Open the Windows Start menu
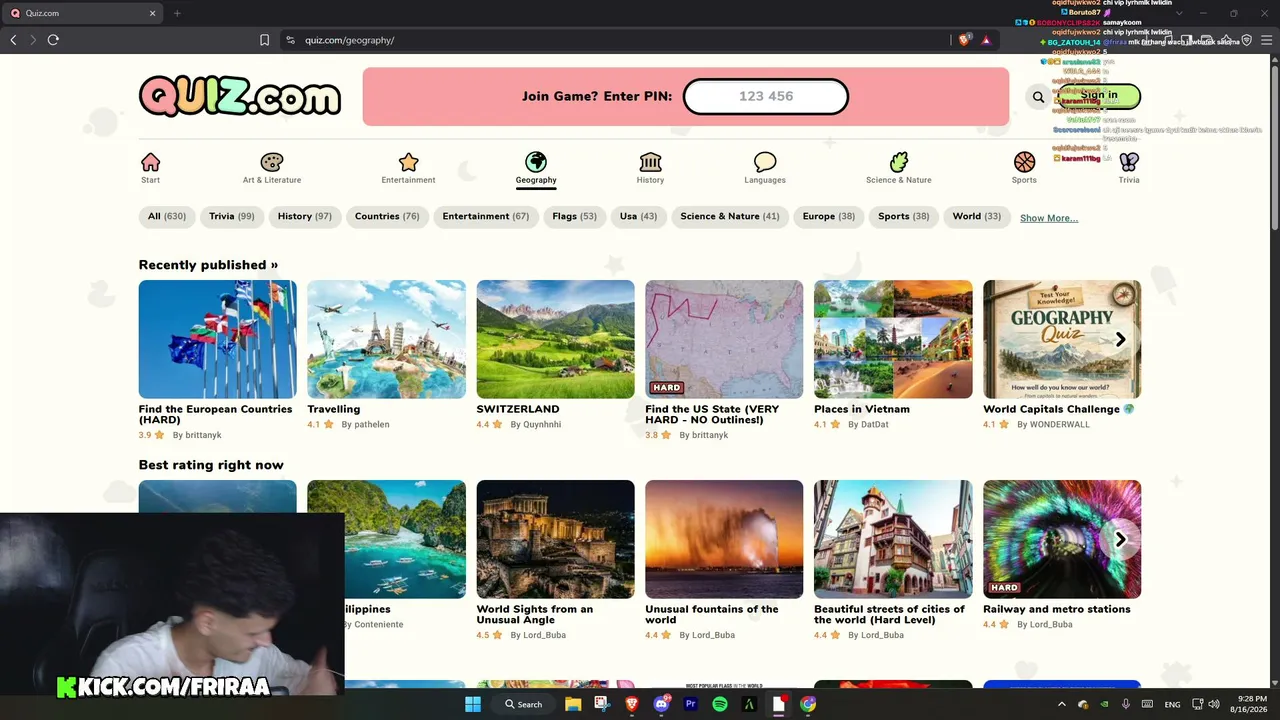 [x=473, y=704]
